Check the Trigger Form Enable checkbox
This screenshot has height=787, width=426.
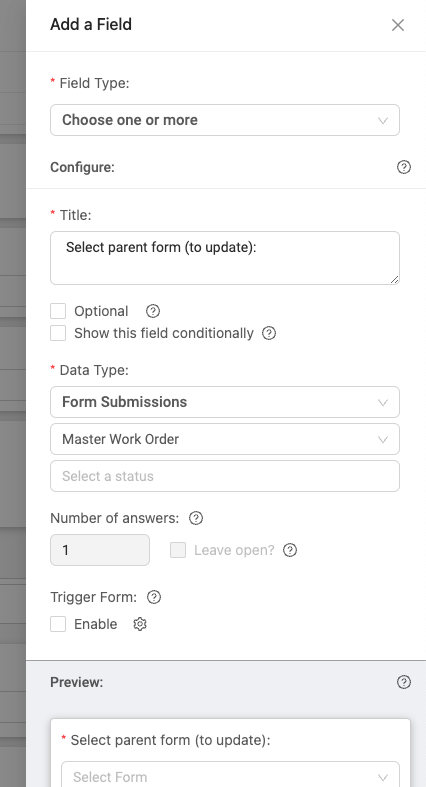pos(58,624)
